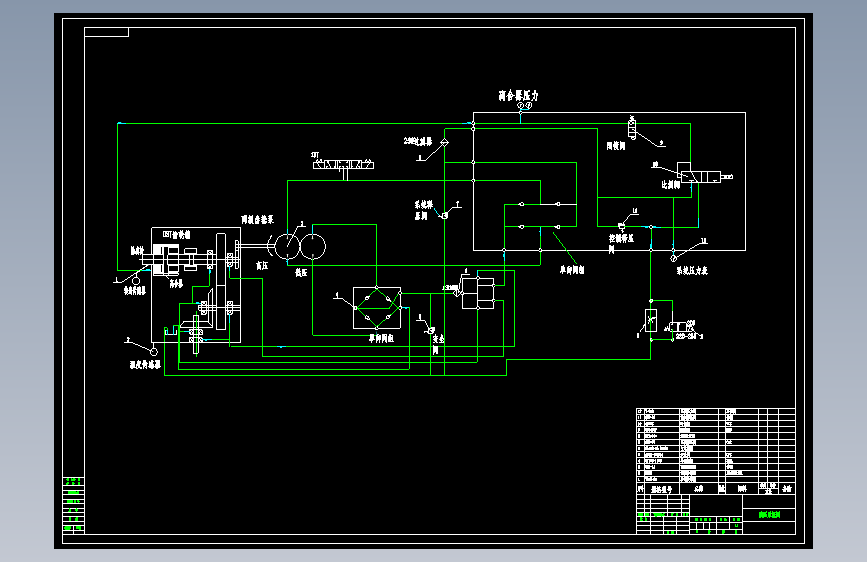
Task: Select the system relief valve symbol
Action: coord(445,215)
